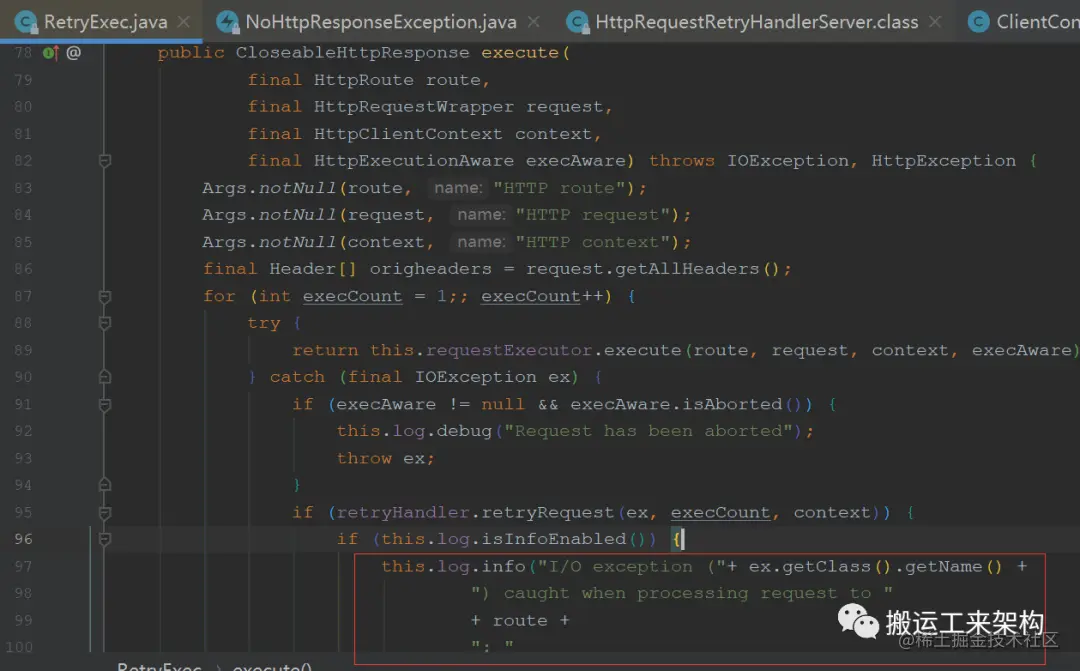Open the NoHttpResponseException.java tab
Screen dimensions: 1080x671
(x=380, y=22)
